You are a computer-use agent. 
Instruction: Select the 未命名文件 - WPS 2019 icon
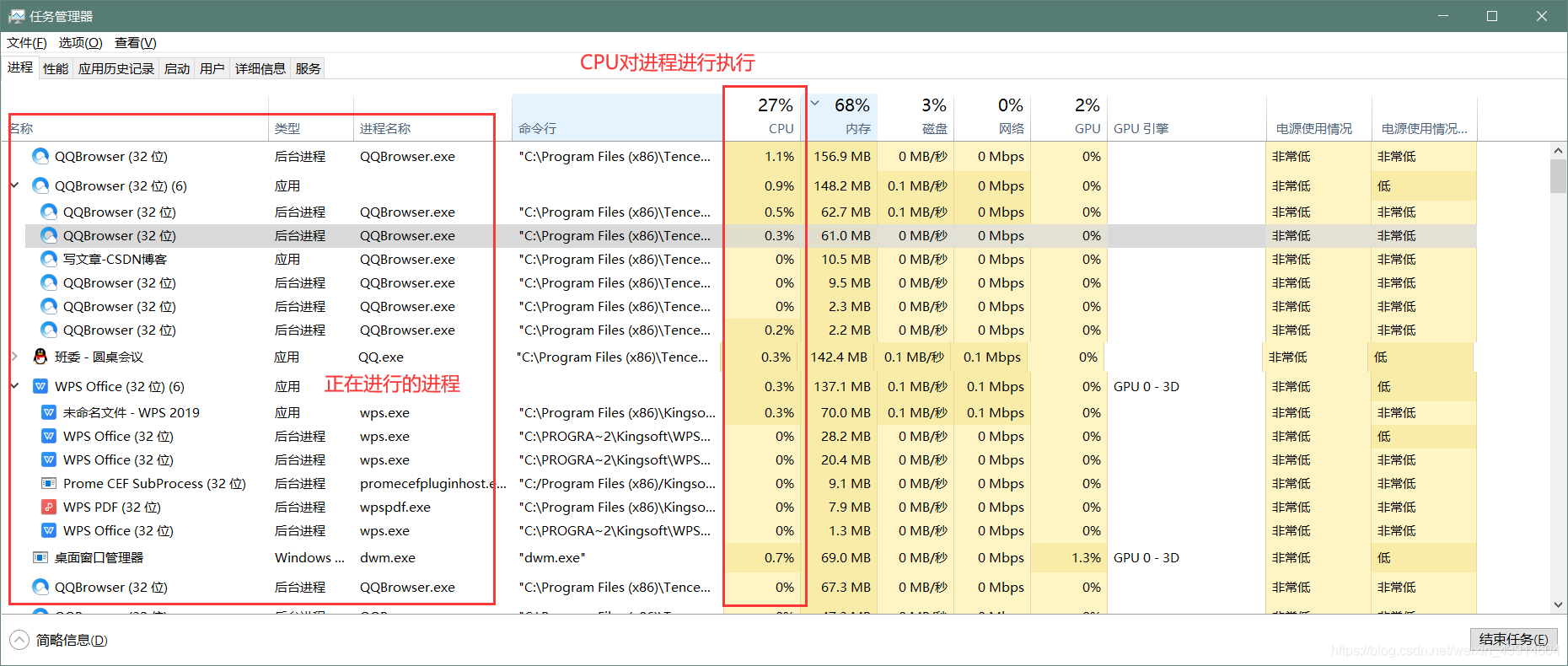coord(49,412)
